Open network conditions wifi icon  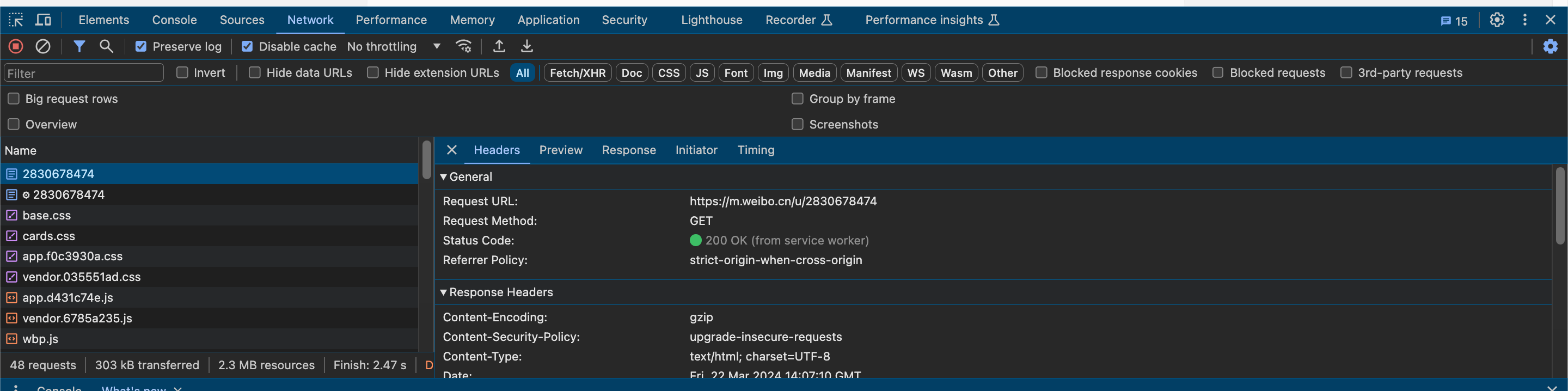click(x=464, y=46)
